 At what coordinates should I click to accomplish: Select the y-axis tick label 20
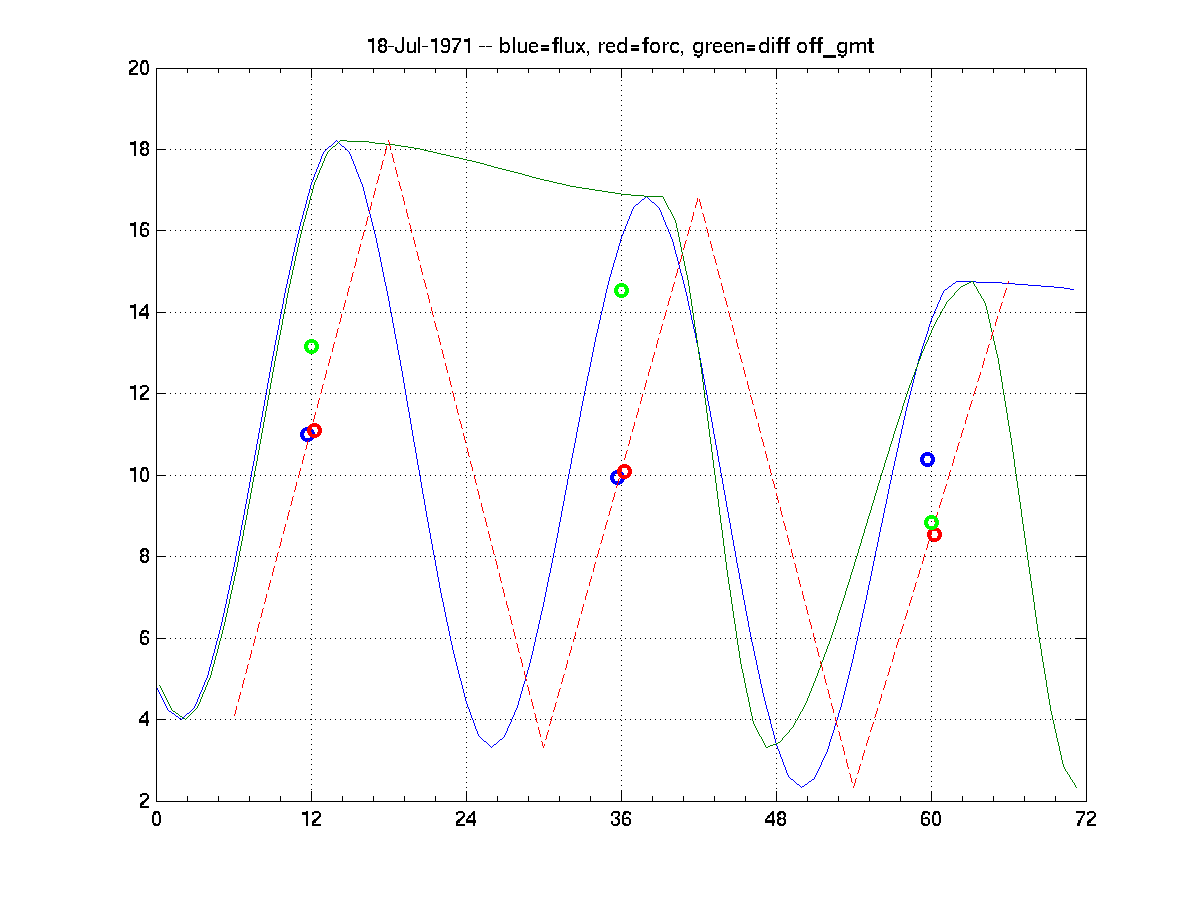[137, 68]
